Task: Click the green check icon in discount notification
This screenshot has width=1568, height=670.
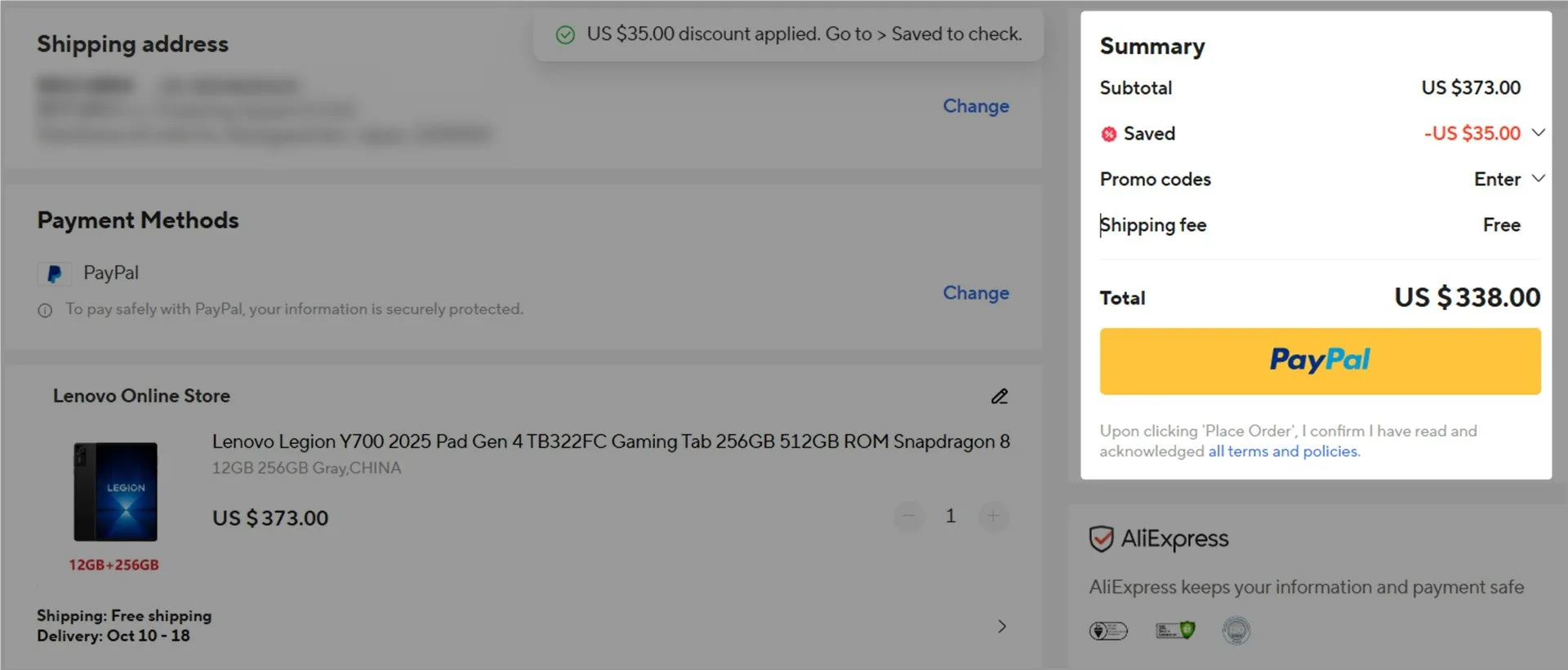Action: pos(565,35)
